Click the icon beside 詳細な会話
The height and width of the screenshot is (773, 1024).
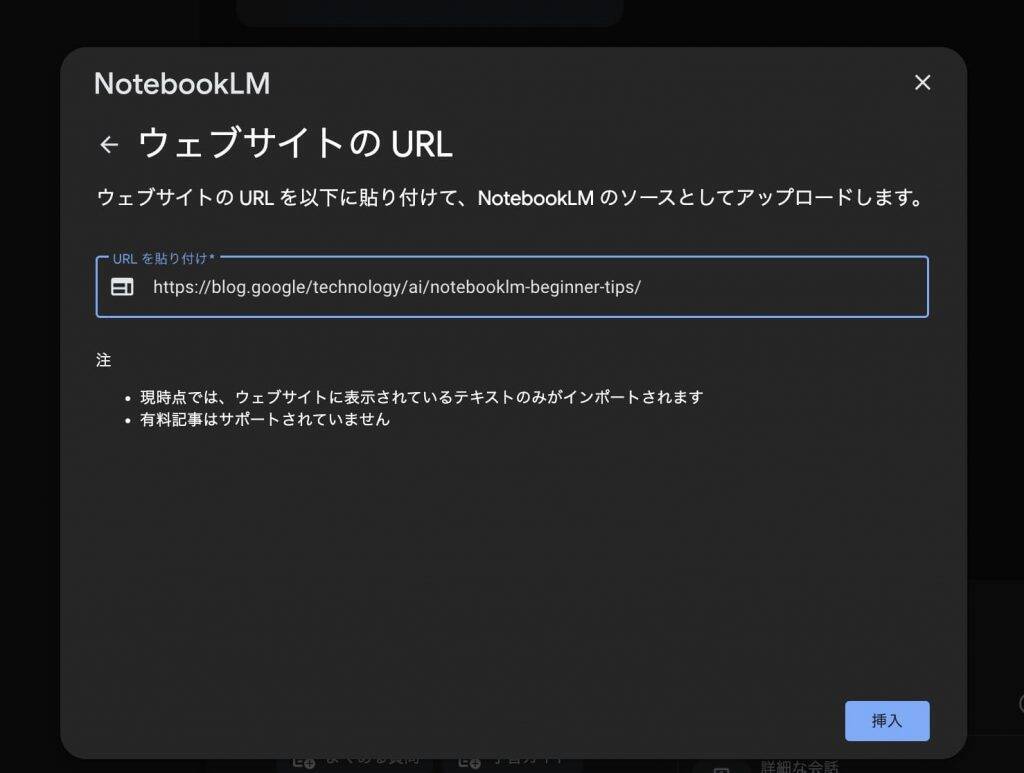point(722,766)
